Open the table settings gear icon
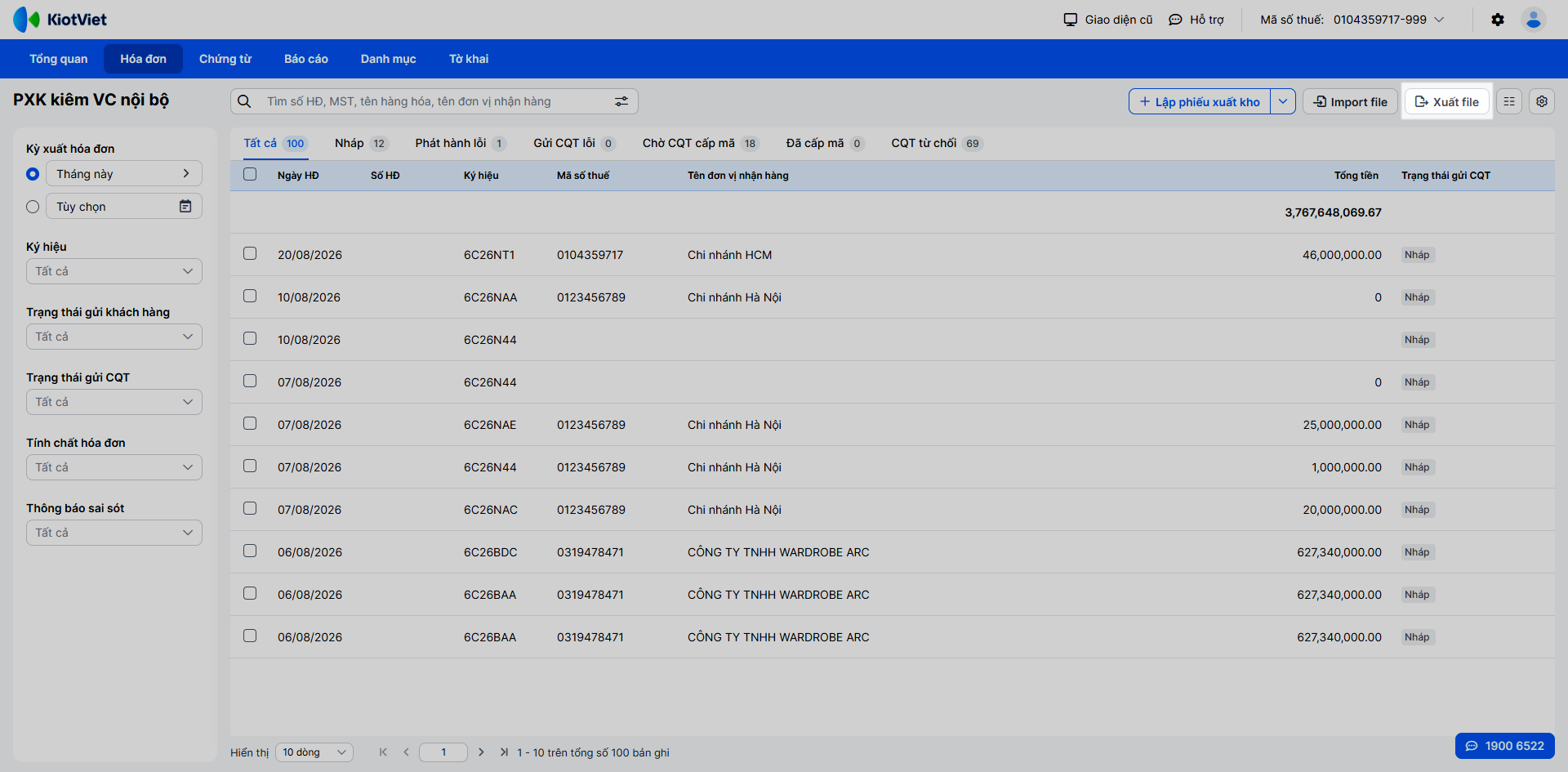 (1542, 101)
